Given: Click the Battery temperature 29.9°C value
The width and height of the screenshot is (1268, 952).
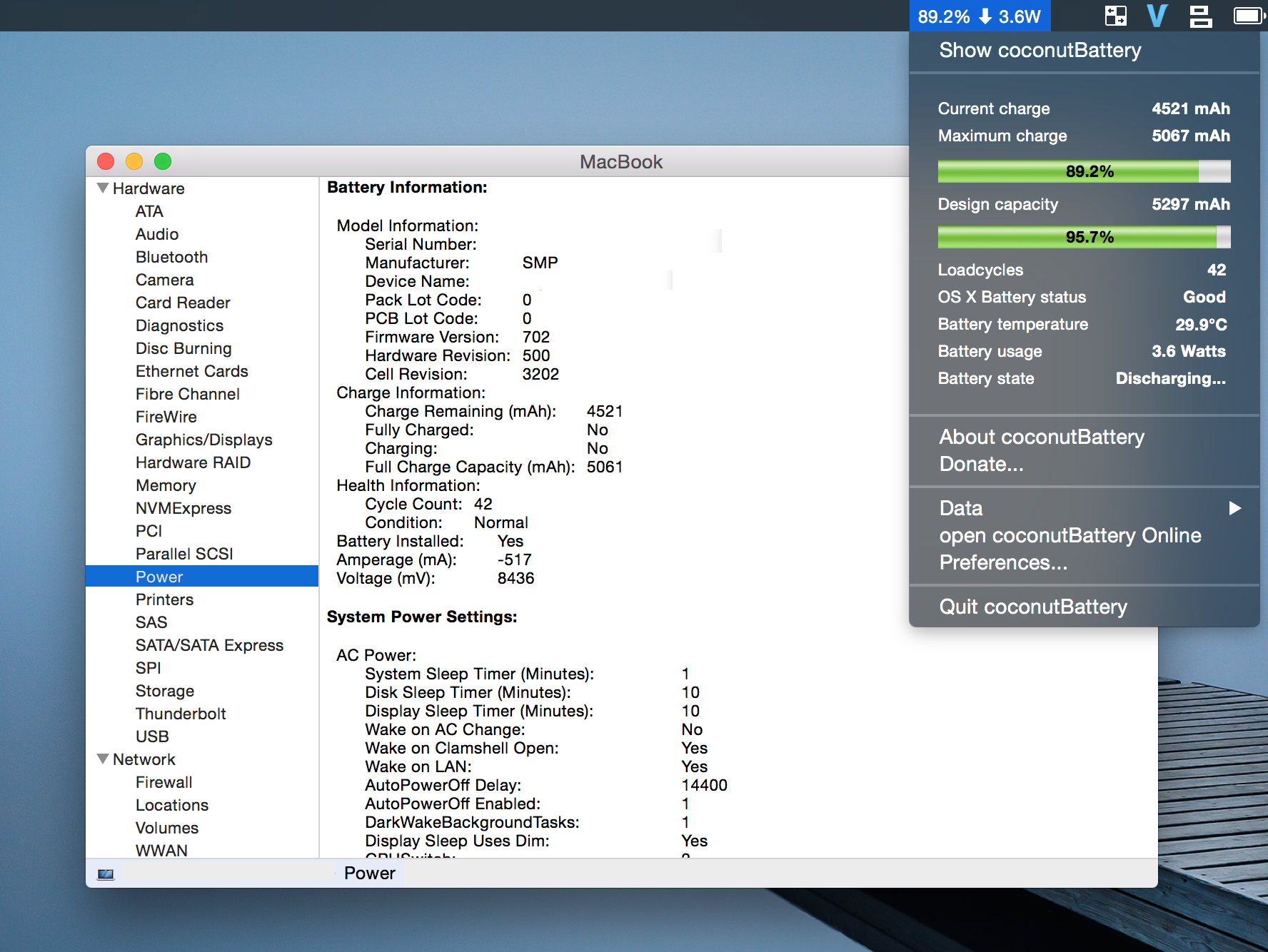Looking at the screenshot, I should tap(1201, 325).
